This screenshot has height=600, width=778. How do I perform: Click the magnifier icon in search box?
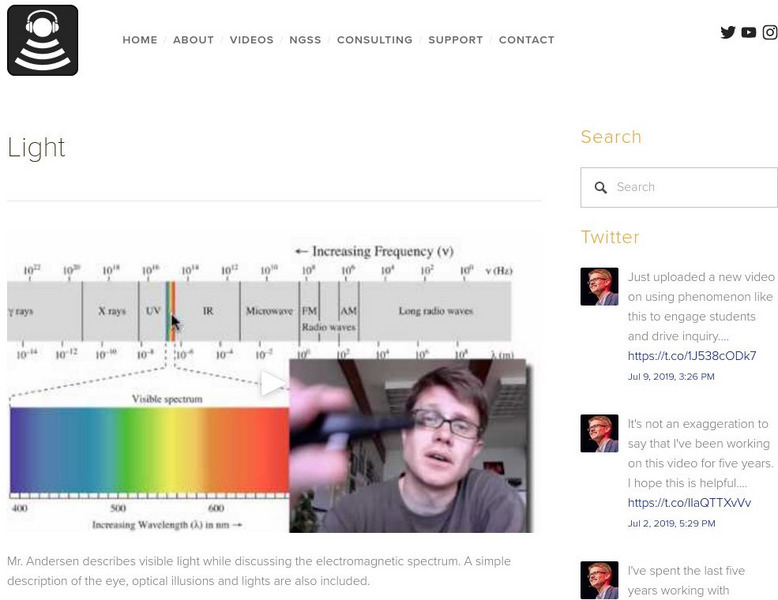tap(600, 188)
